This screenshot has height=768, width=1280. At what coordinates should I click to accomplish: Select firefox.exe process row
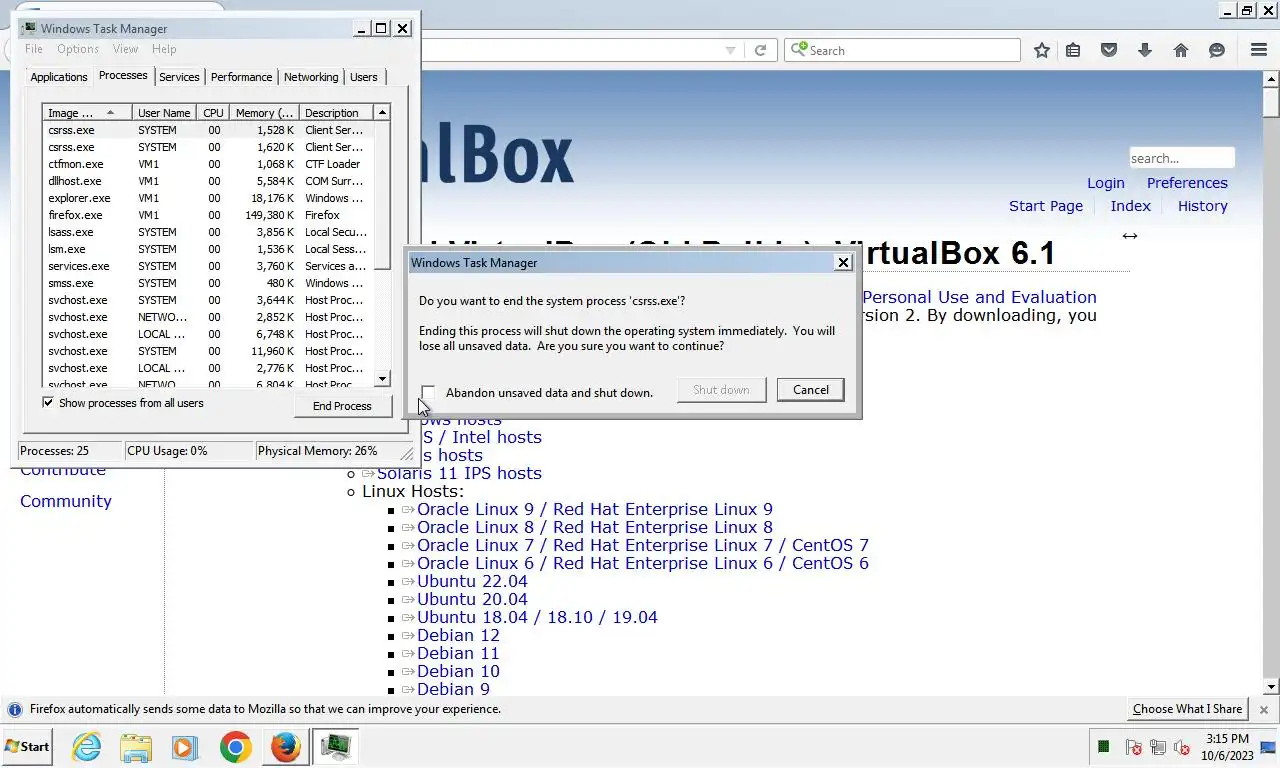click(208, 215)
